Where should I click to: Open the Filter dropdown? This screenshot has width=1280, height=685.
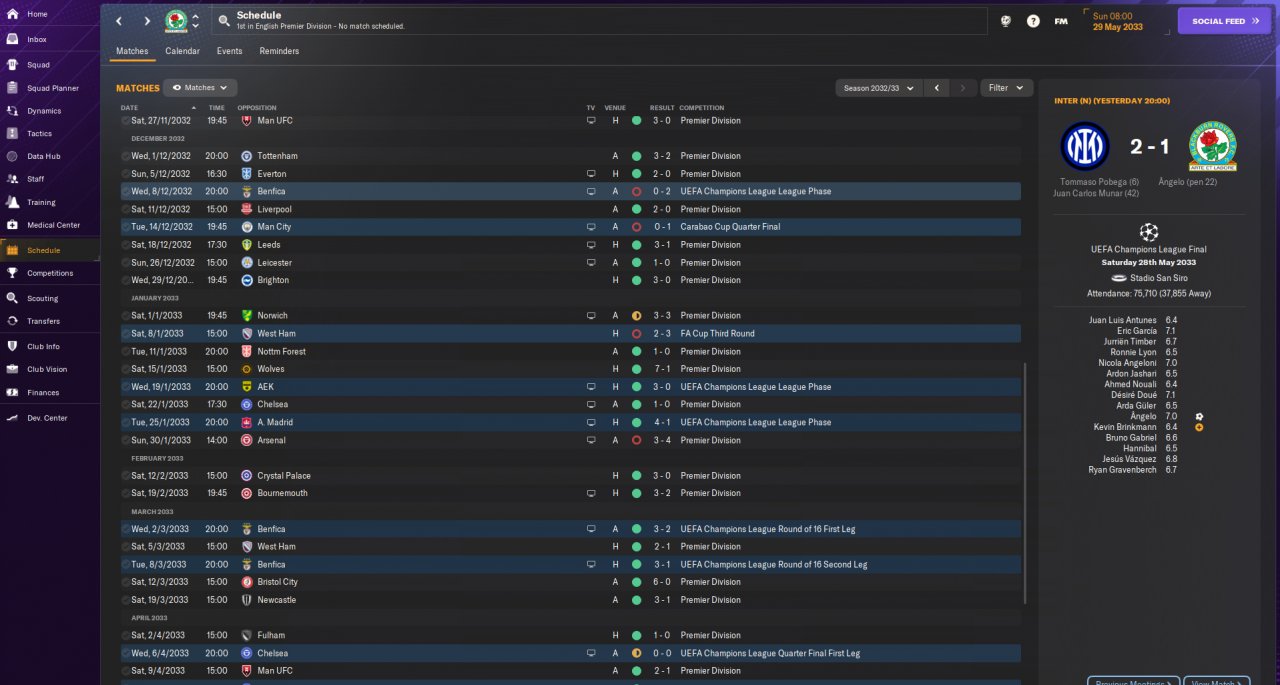point(1006,88)
